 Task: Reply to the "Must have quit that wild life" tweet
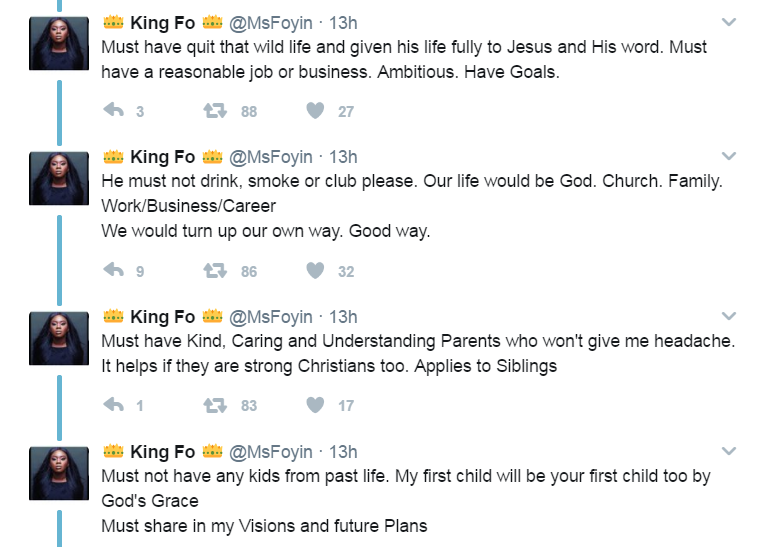[114, 111]
